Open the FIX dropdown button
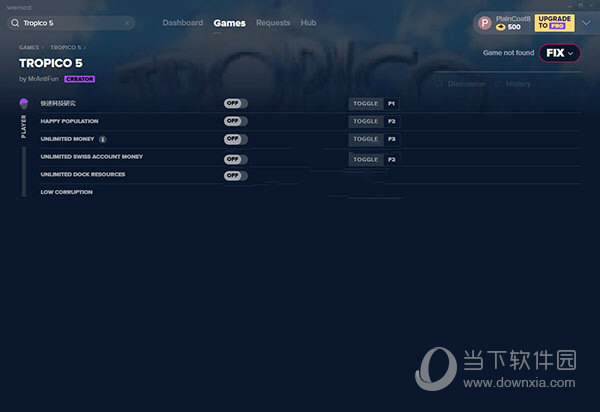This screenshot has width=600, height=412. (559, 53)
